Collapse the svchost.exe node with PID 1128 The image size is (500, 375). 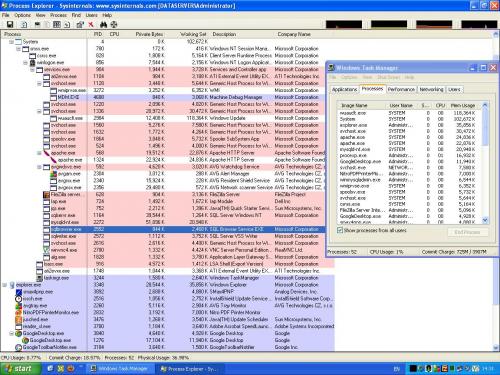(39, 84)
